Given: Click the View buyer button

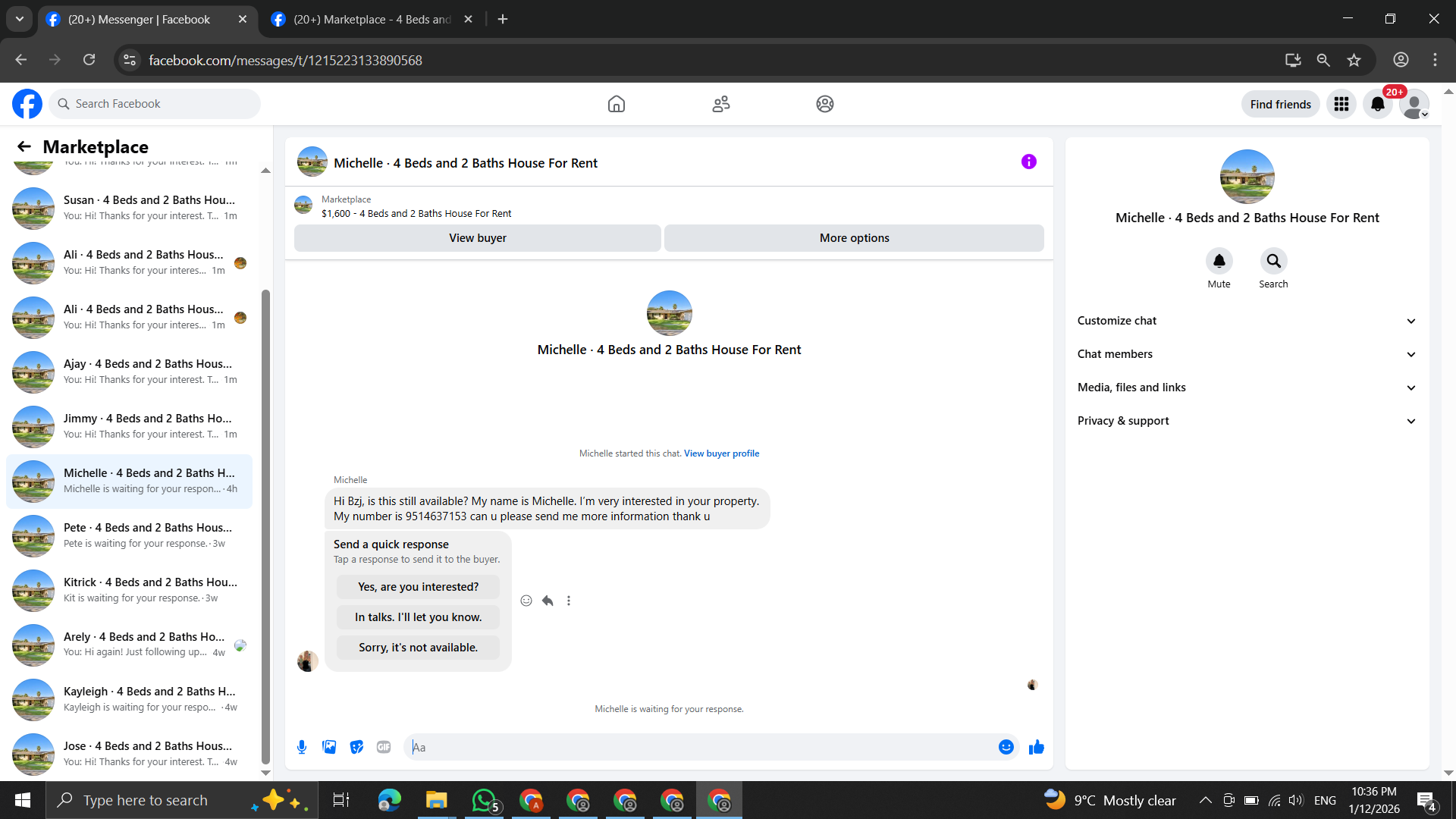Looking at the screenshot, I should tap(477, 238).
